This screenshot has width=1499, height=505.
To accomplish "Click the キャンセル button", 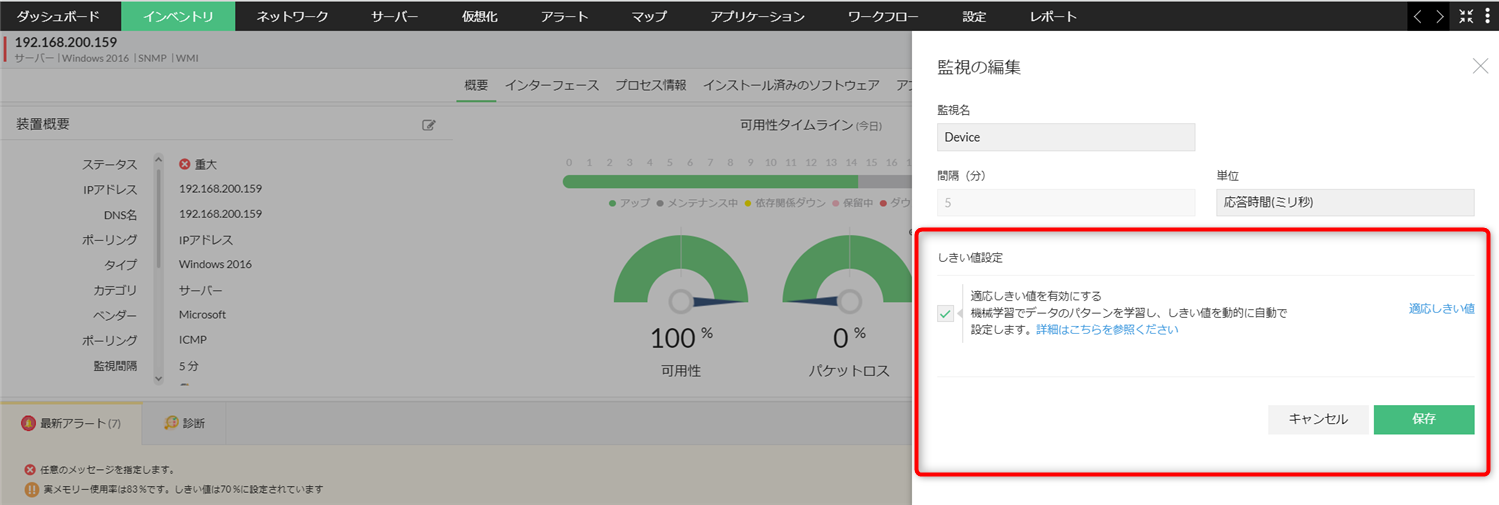I will [1318, 419].
